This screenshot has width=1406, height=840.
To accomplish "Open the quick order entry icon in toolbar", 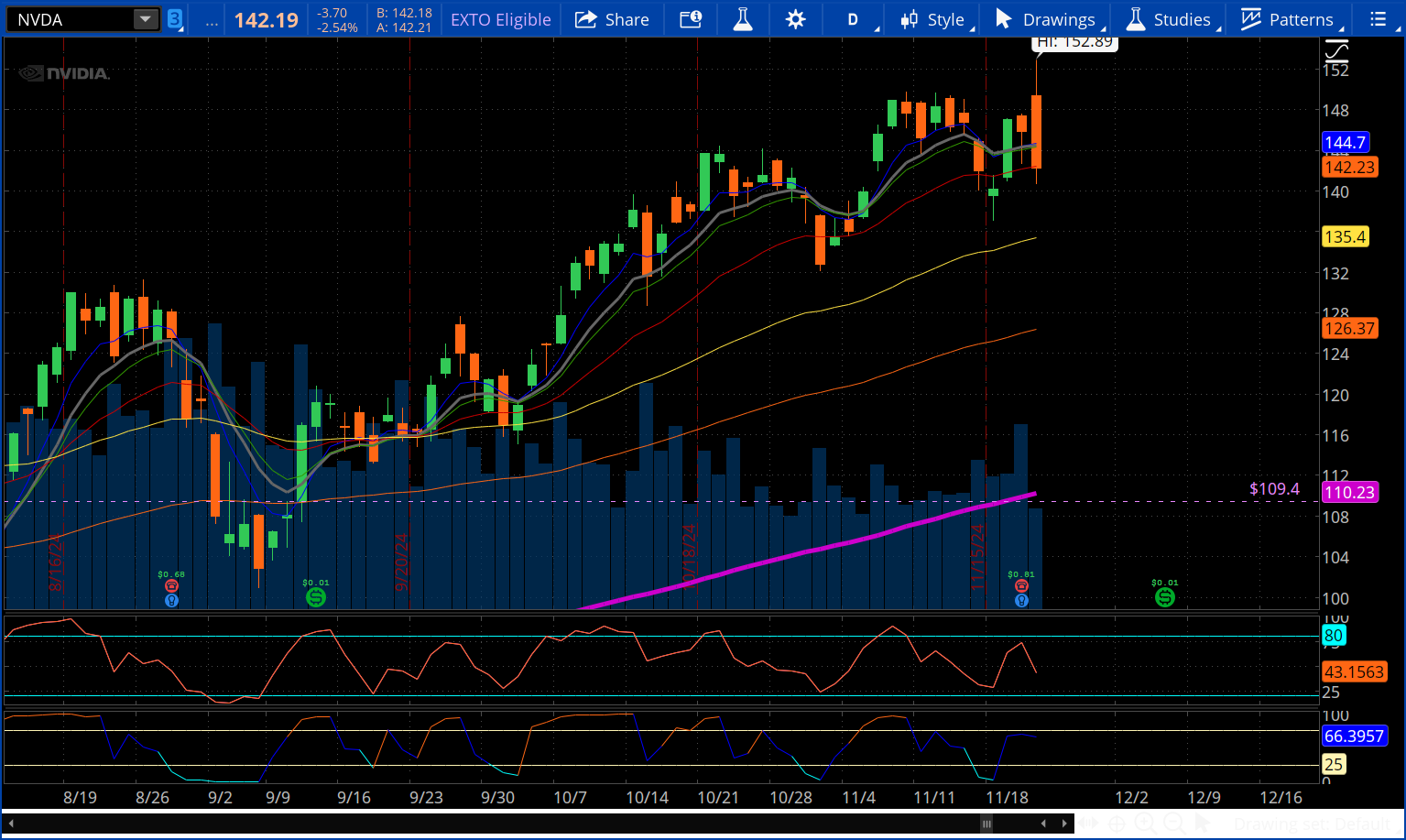I will (691, 19).
